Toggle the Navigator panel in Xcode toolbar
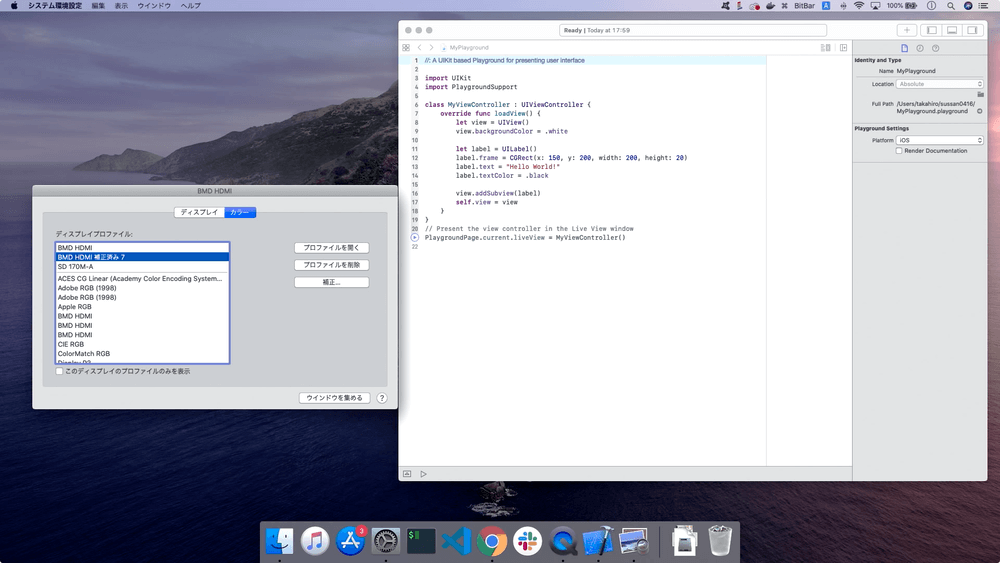This screenshot has height=563, width=1000. point(931,30)
